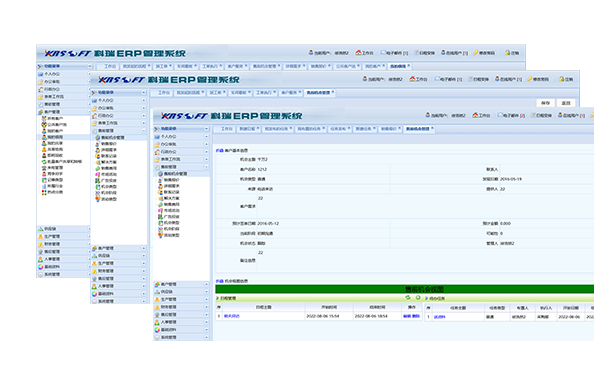594x372 pixels.
Task: Click 电子邮件 icon in front window header
Action: pos(500,115)
